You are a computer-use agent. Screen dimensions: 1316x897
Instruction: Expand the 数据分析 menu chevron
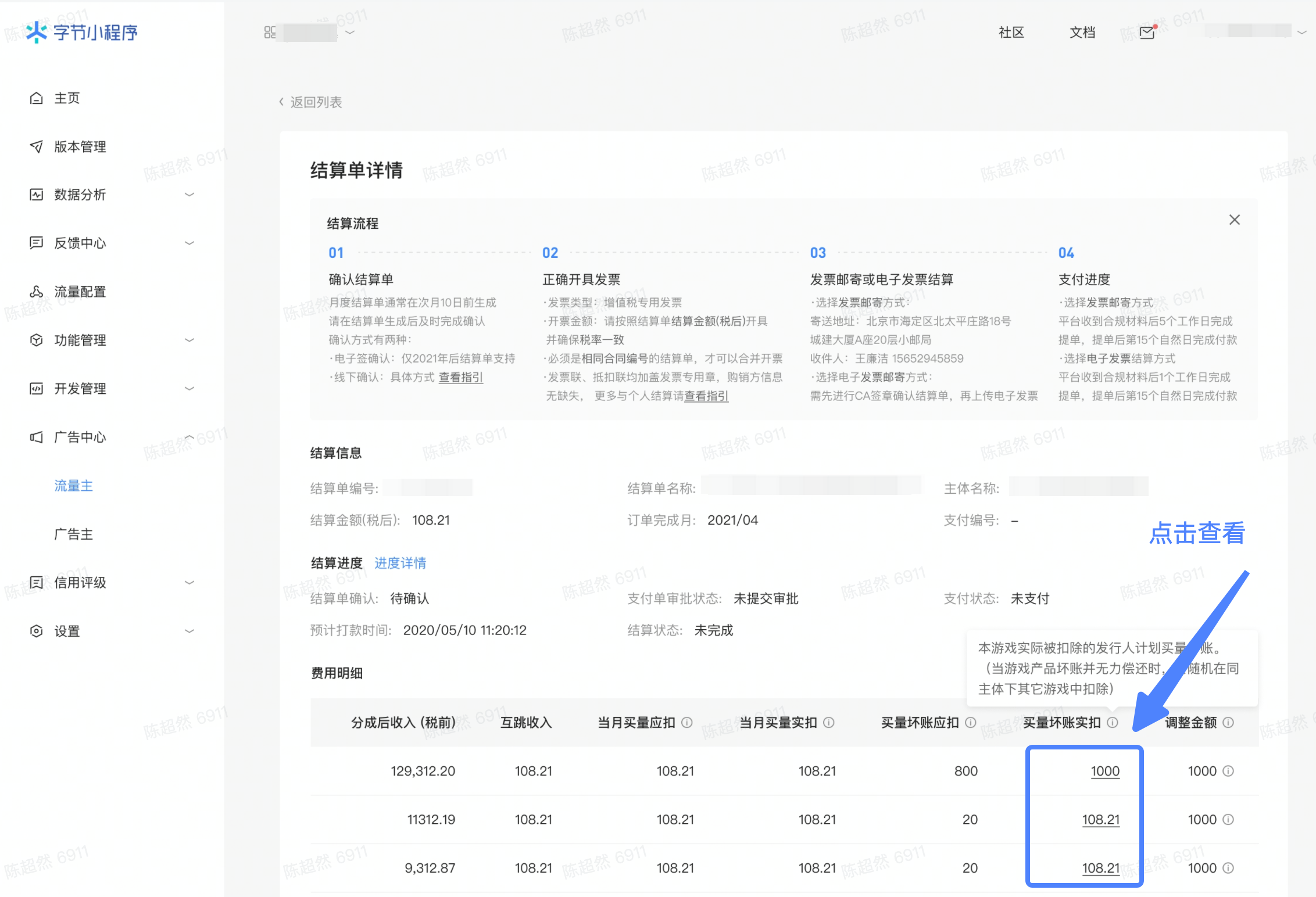[189, 195]
